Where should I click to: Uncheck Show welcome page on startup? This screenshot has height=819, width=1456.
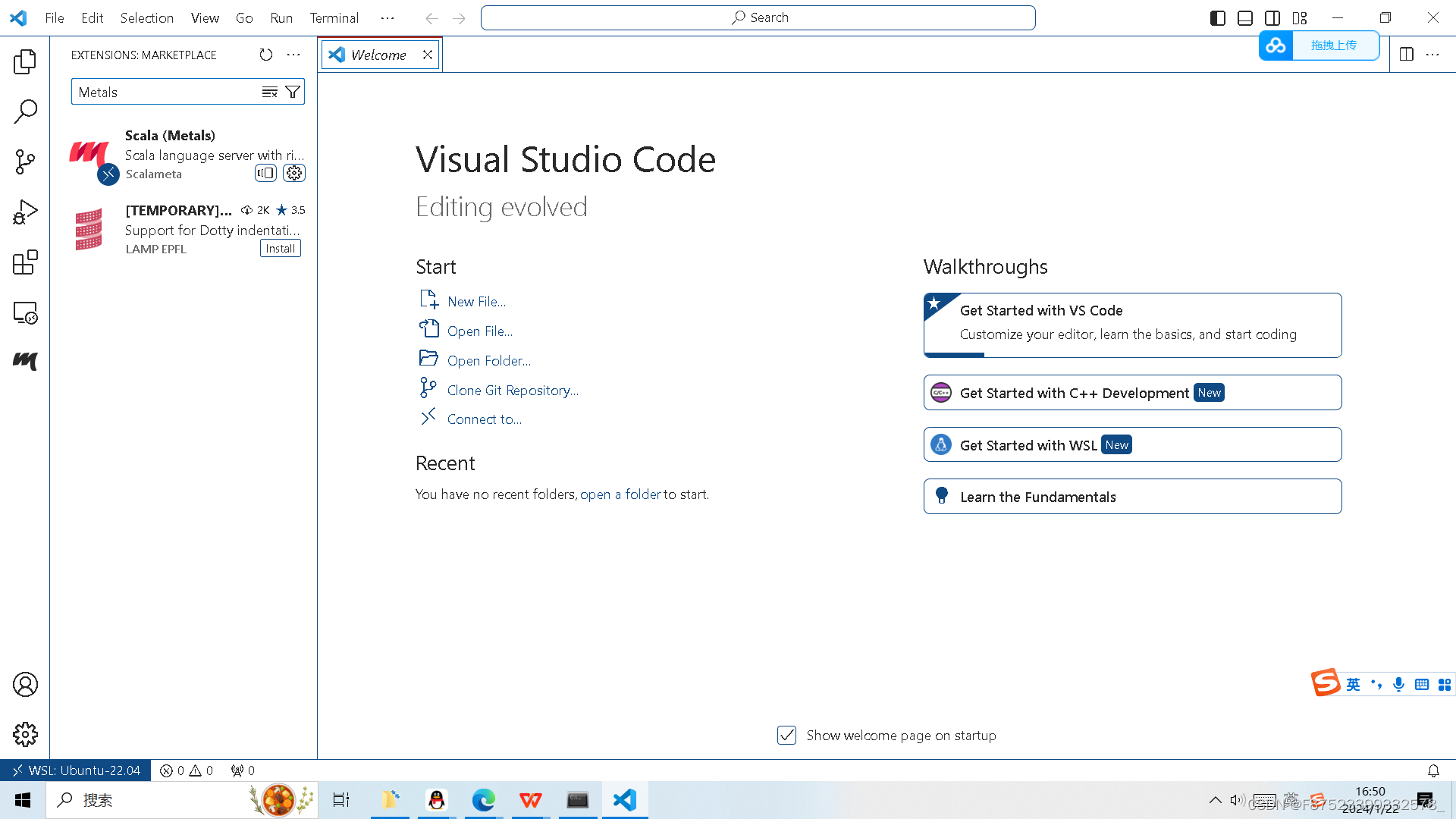coord(786,735)
